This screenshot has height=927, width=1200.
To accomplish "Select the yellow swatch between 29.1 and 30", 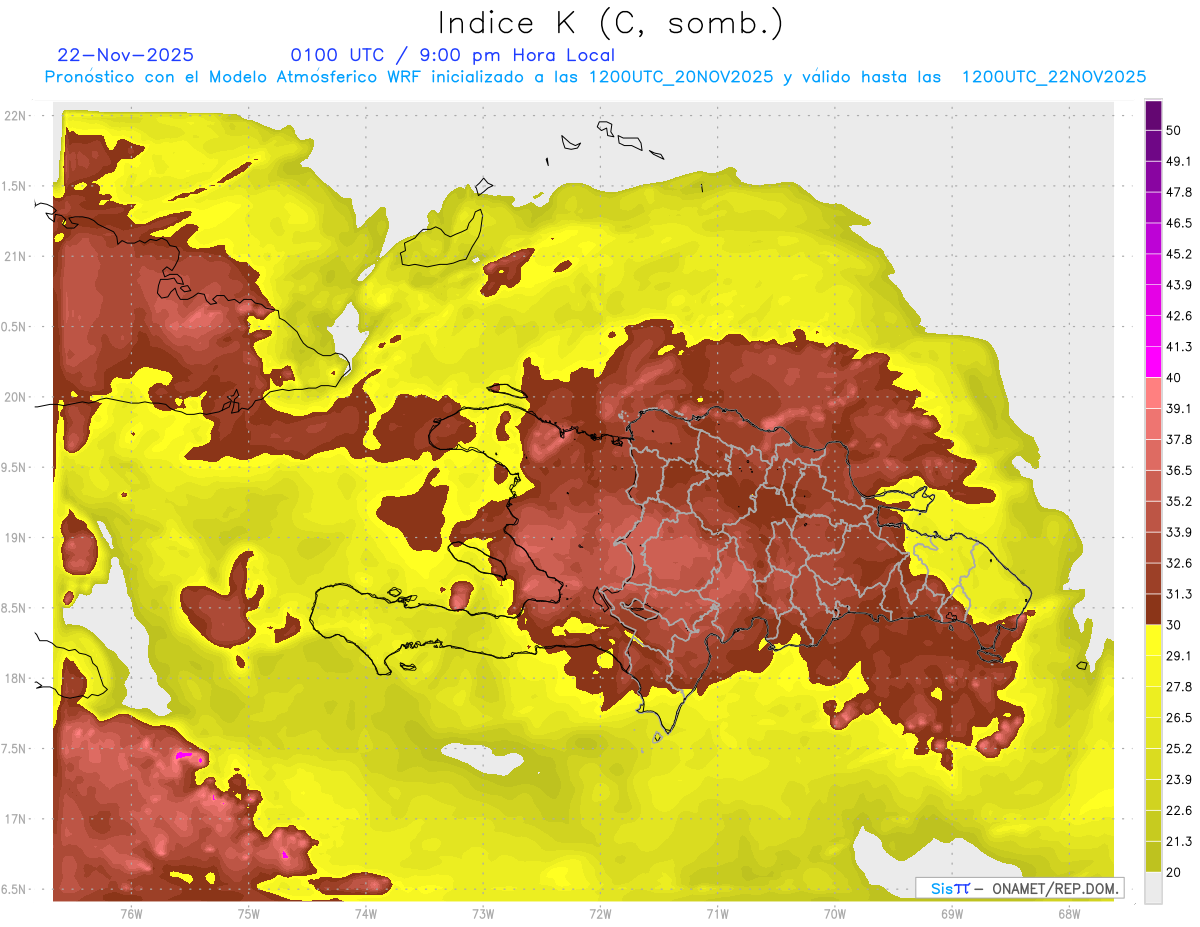I will (x=1153, y=640).
